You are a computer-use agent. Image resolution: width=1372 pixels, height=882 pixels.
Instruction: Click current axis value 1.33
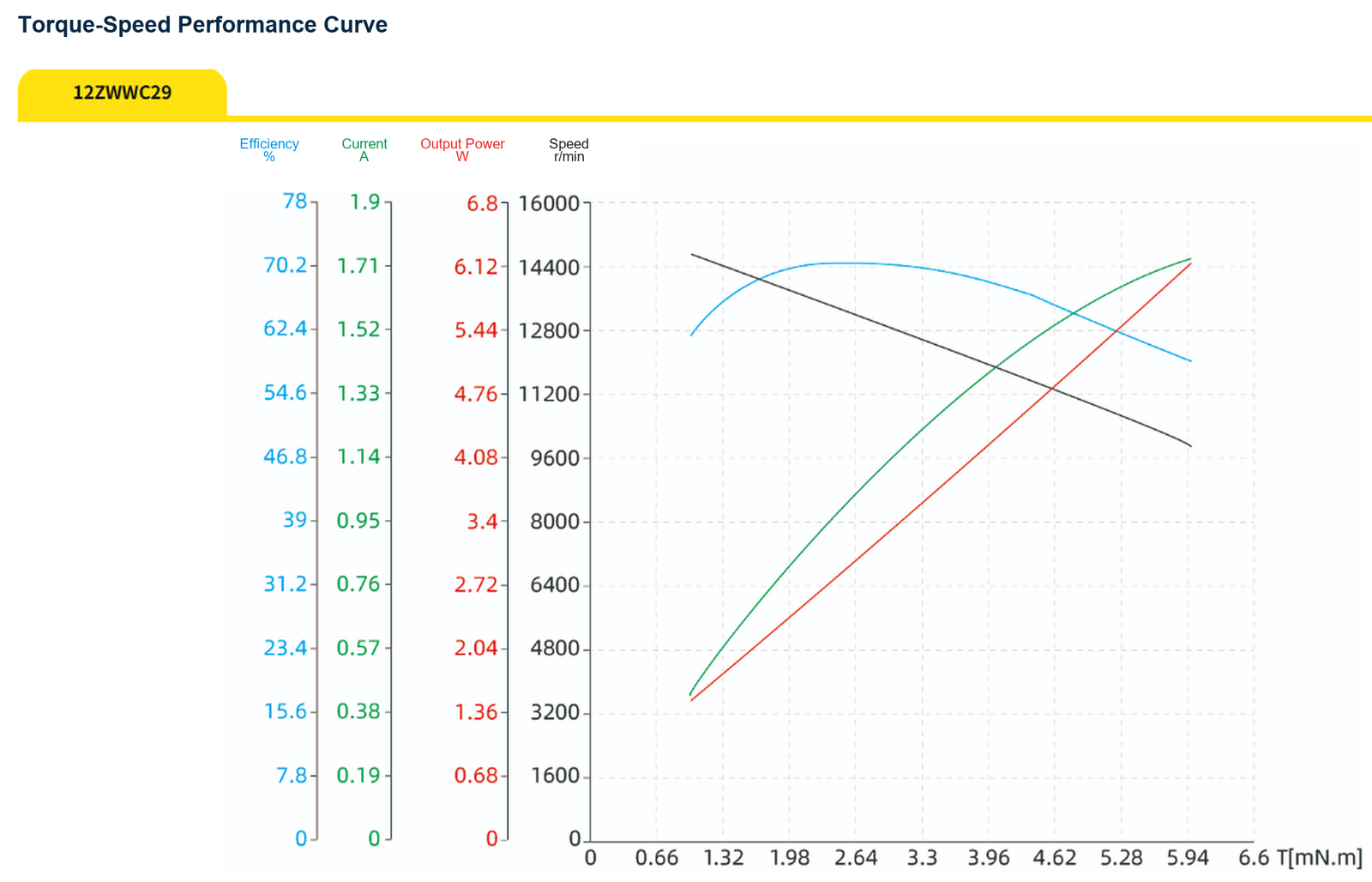(358, 393)
